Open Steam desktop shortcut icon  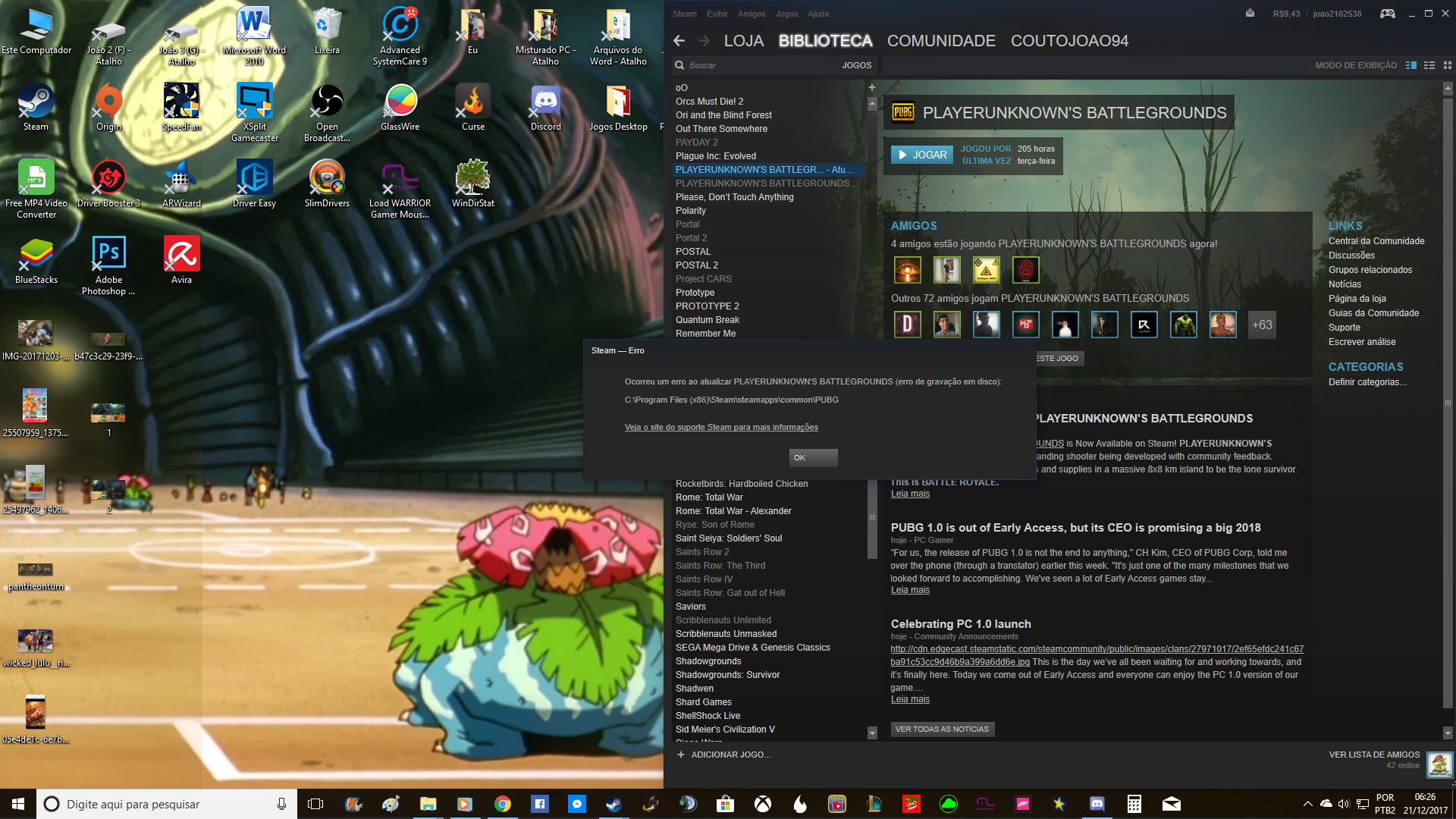click(36, 106)
